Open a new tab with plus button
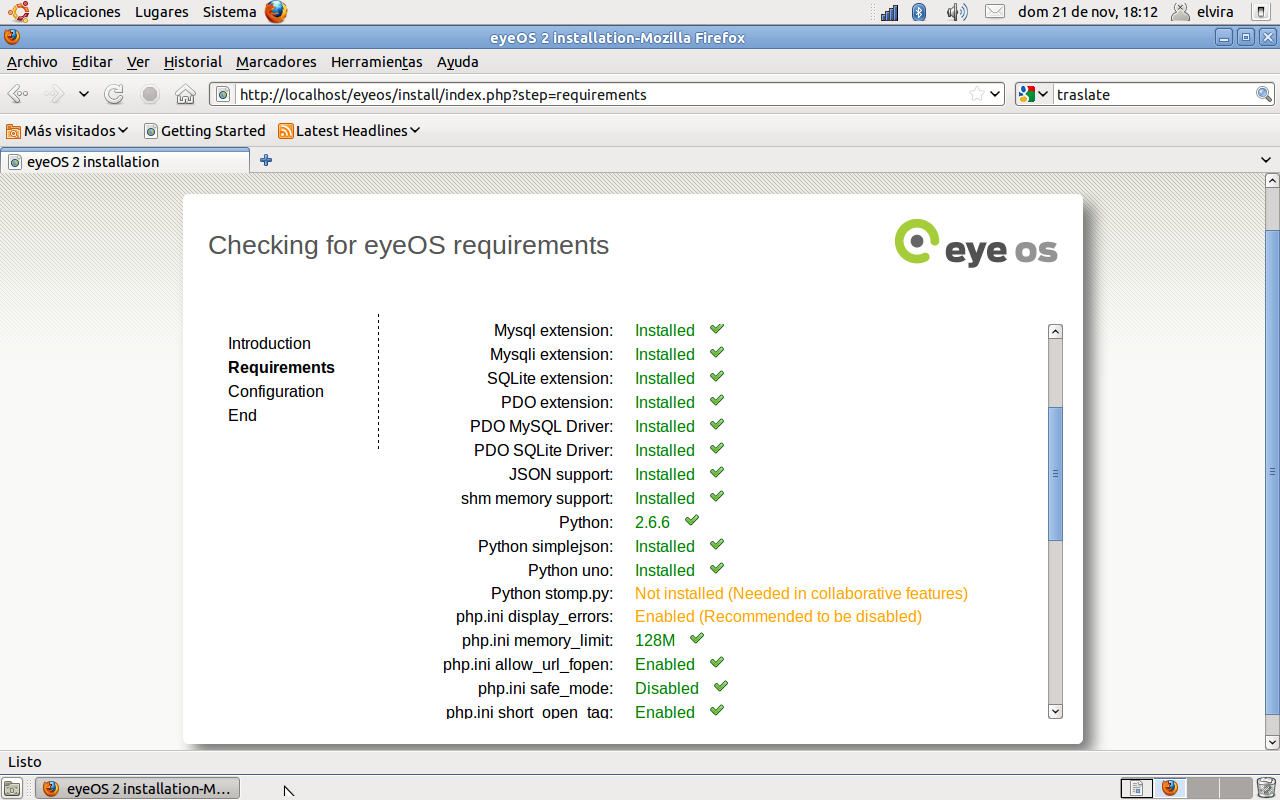The image size is (1280, 800). [266, 160]
